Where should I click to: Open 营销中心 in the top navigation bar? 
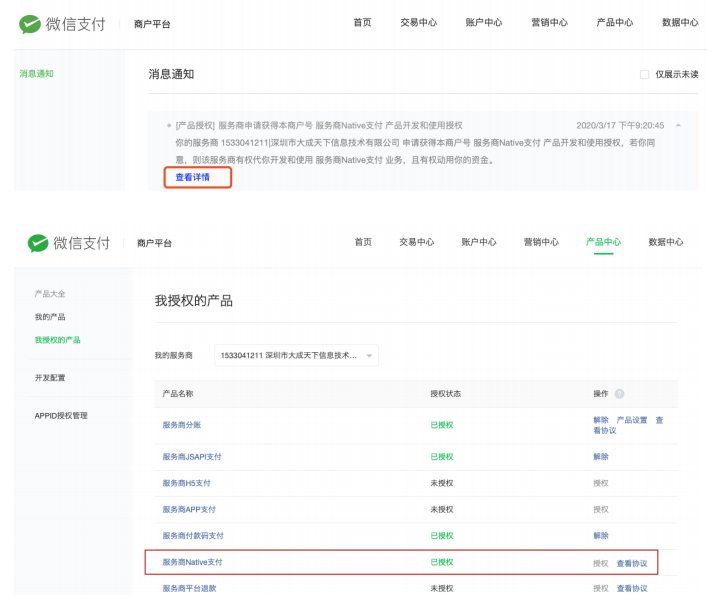[x=549, y=22]
